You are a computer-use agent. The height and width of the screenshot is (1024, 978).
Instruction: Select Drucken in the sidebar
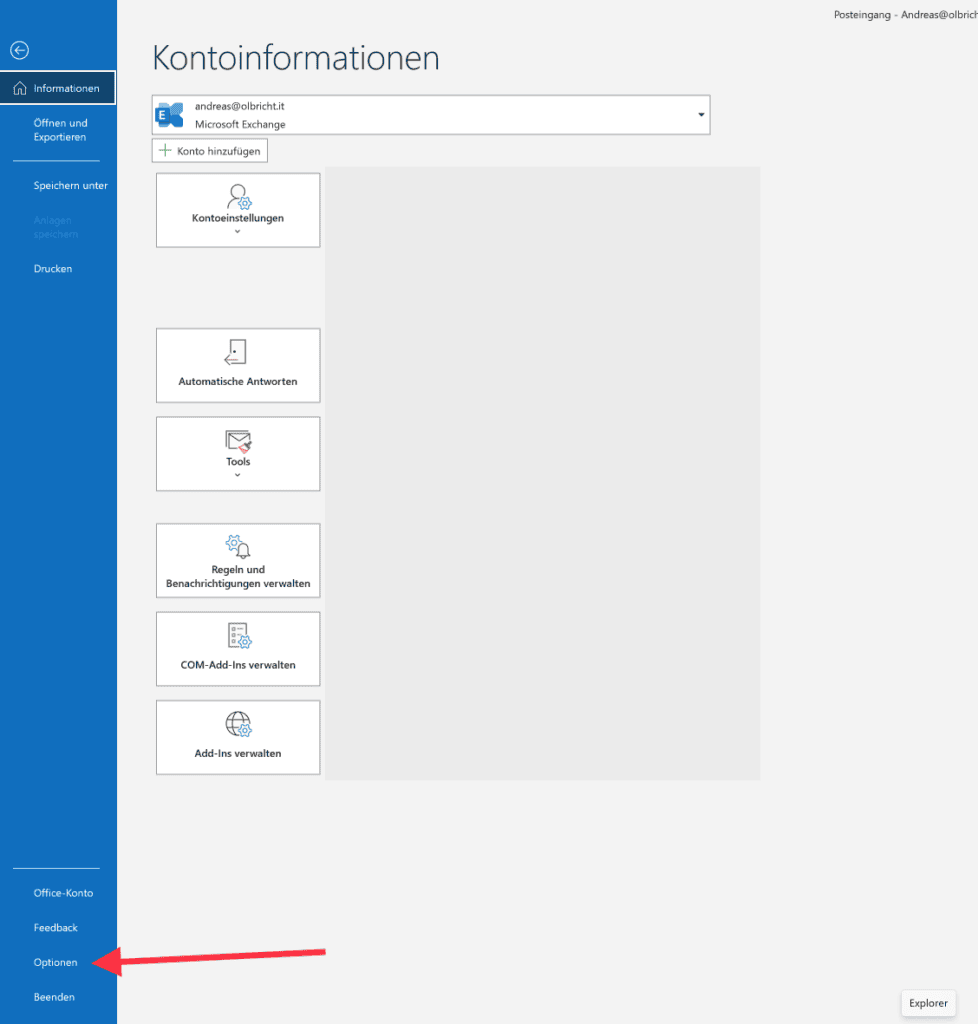tap(53, 268)
